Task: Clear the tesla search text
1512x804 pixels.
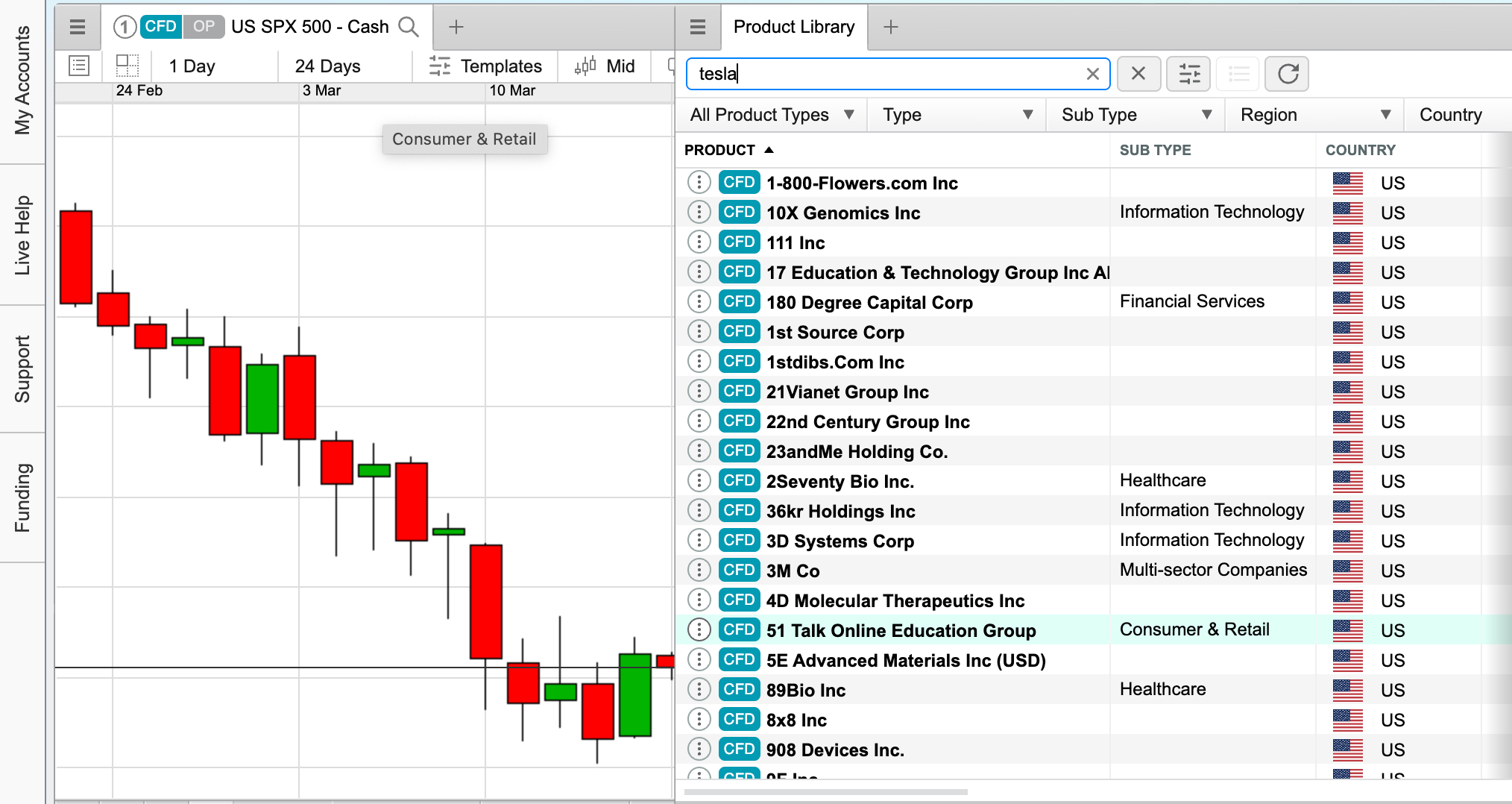Action: coord(1092,74)
